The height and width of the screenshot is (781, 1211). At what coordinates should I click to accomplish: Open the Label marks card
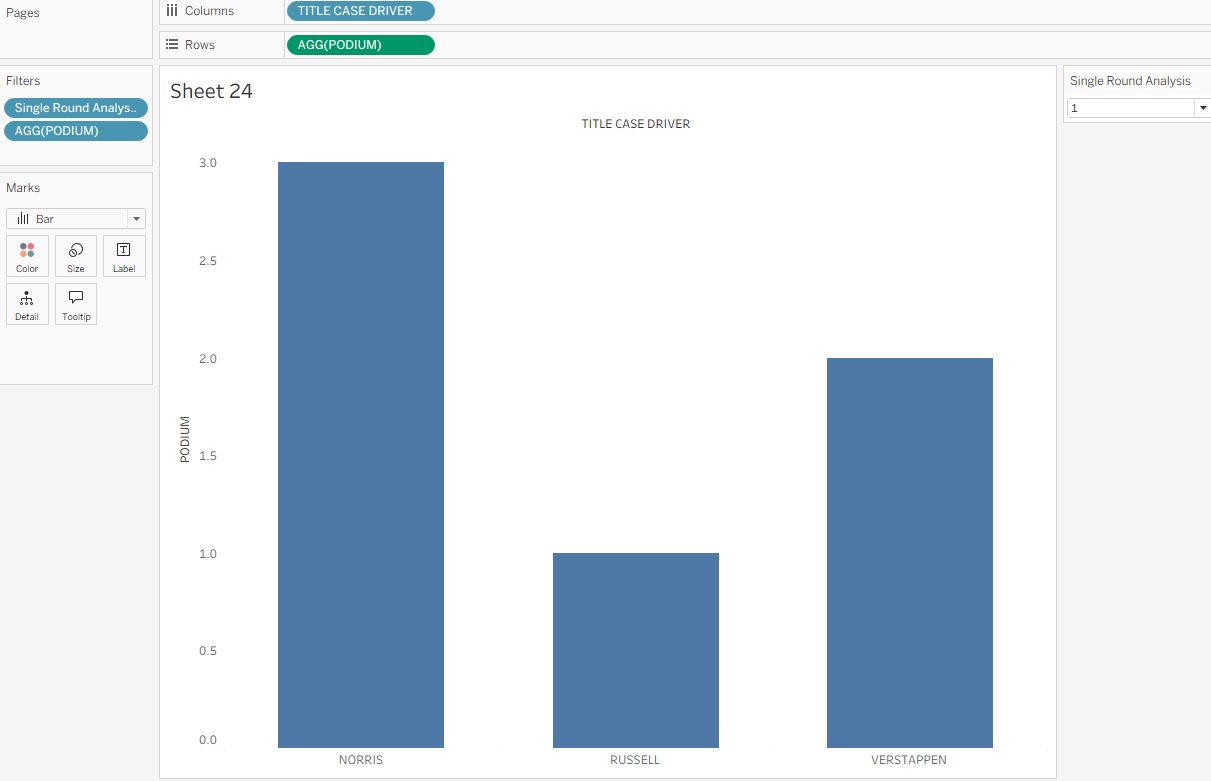click(124, 256)
